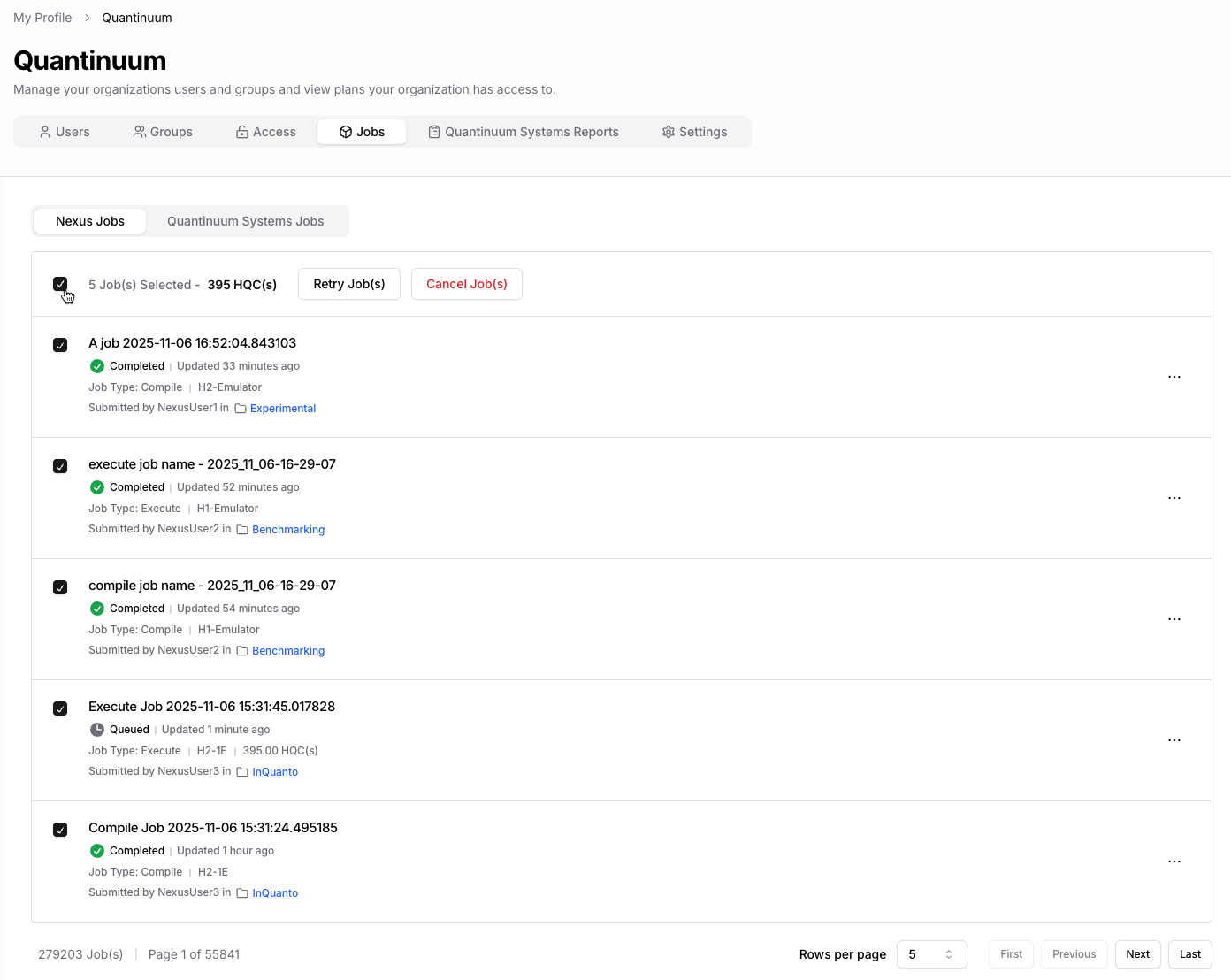The width and height of the screenshot is (1231, 980).
Task: Open the Groups tab
Action: click(163, 132)
